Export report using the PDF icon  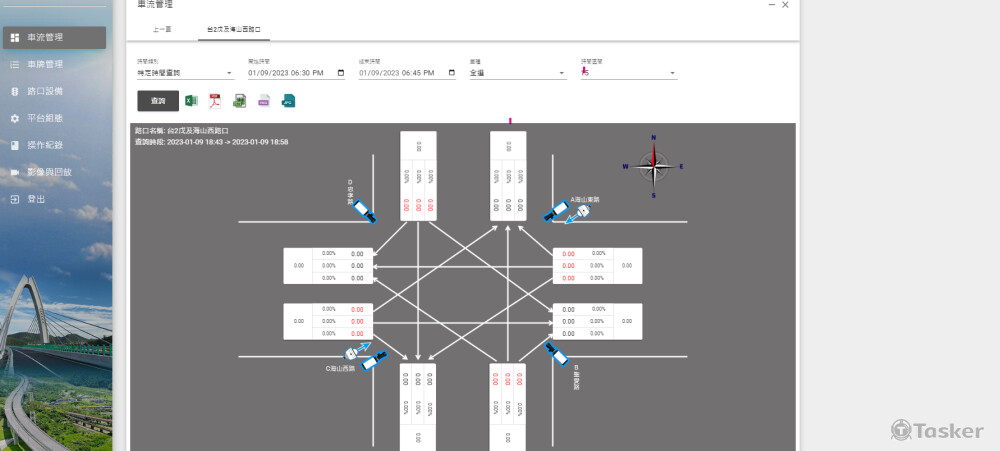[214, 100]
